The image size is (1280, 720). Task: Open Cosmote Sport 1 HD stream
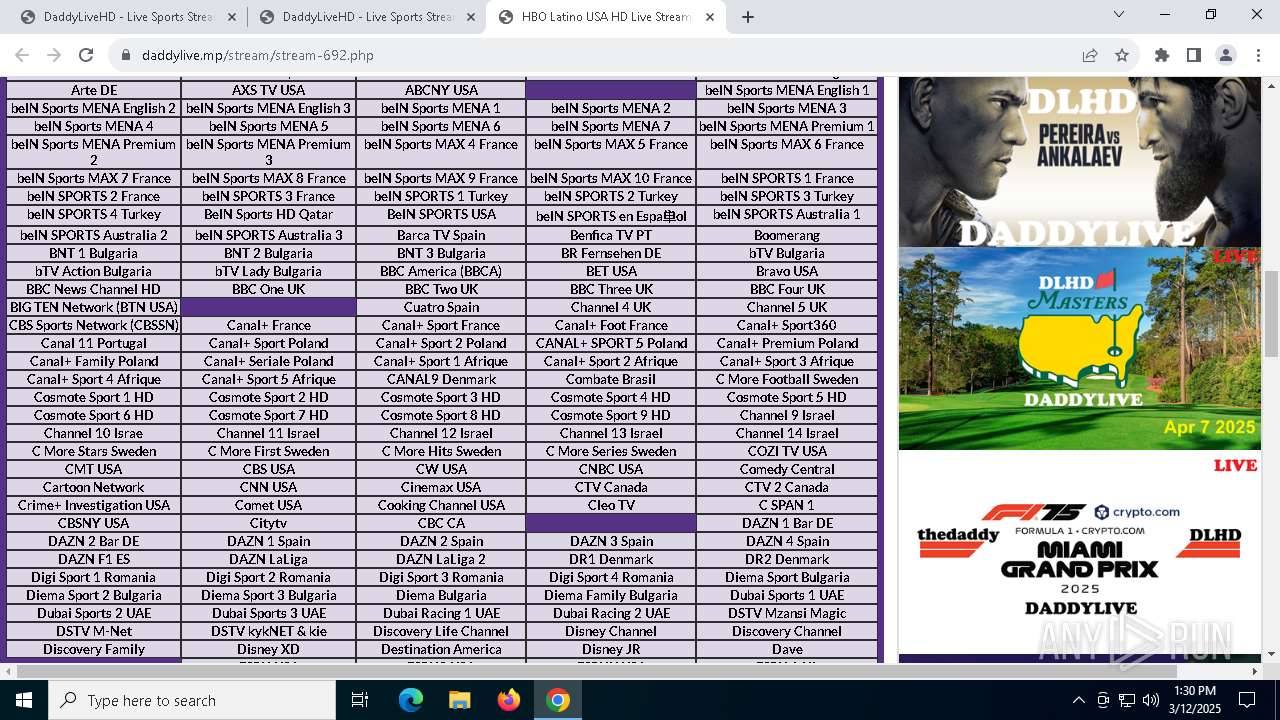click(x=94, y=397)
